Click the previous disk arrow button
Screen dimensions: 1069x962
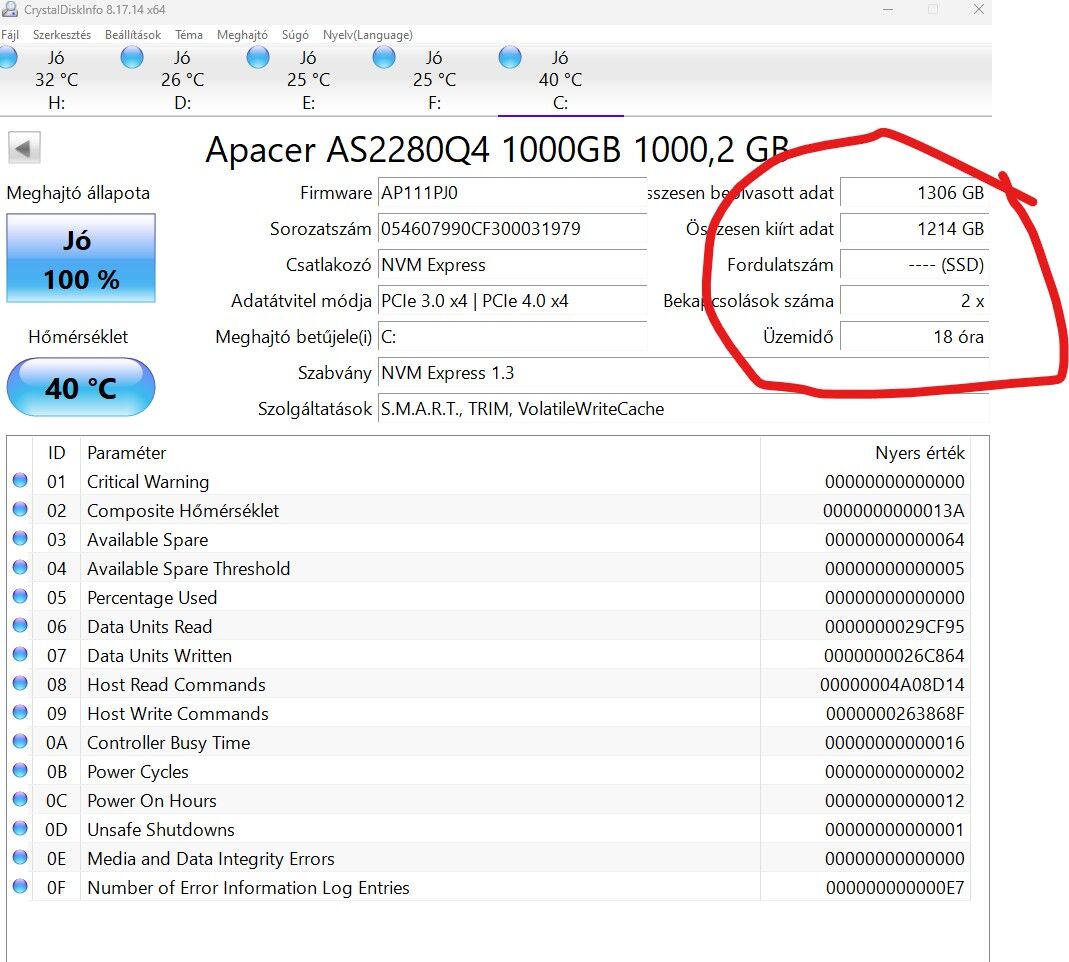(x=25, y=148)
